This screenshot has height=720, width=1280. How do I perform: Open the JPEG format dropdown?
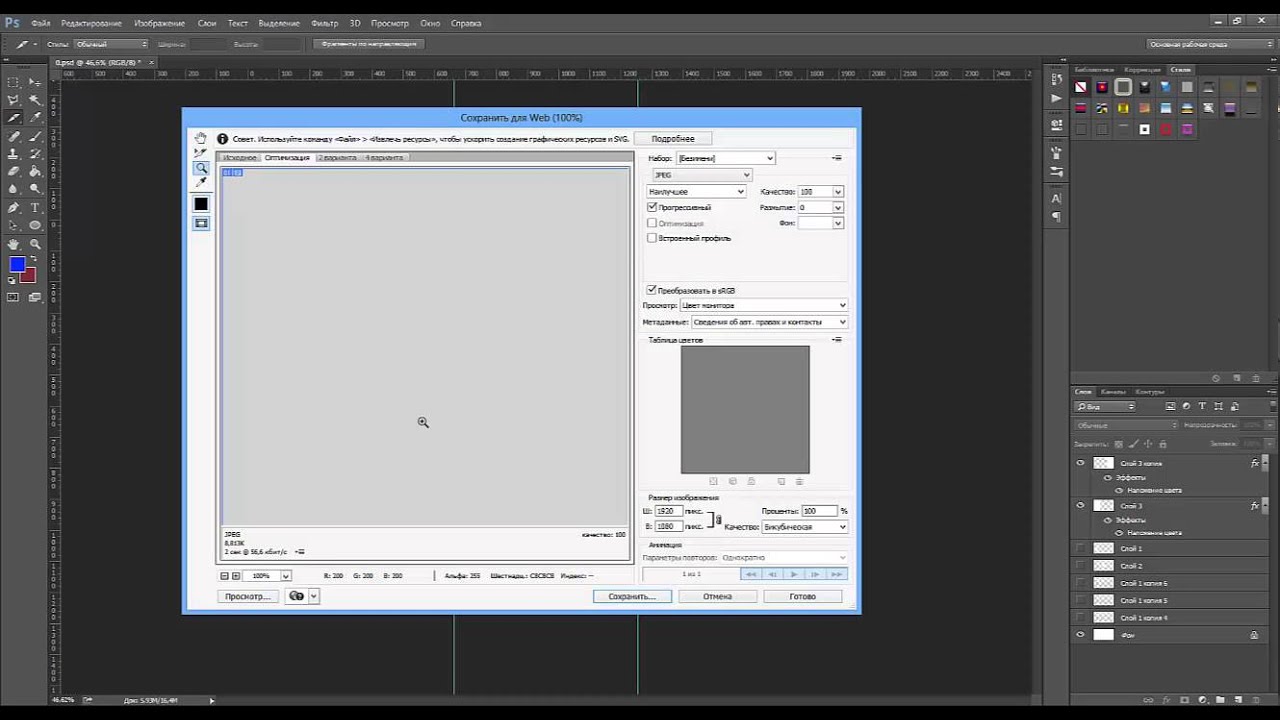click(x=700, y=175)
